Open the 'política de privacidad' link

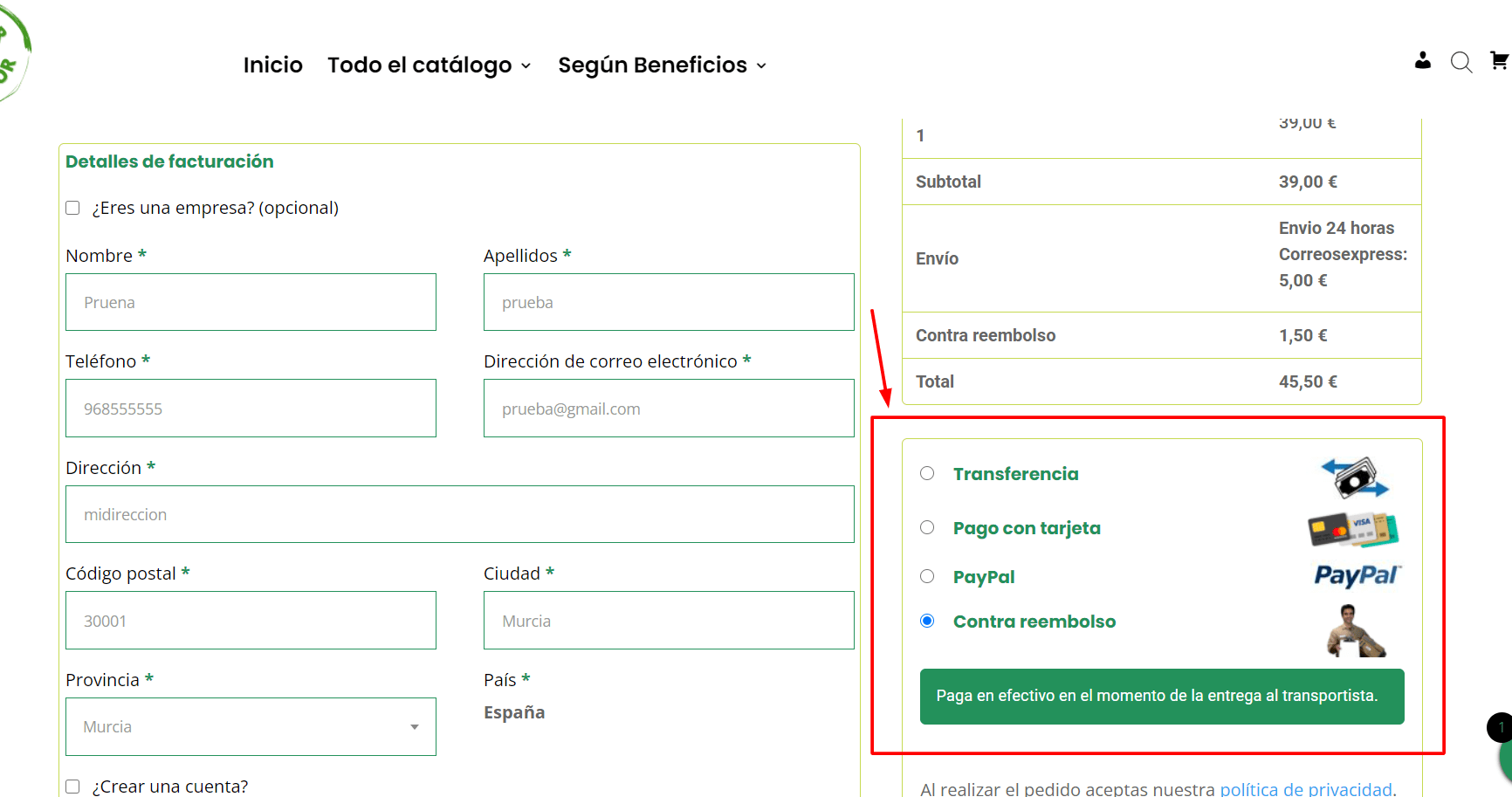(x=1305, y=788)
